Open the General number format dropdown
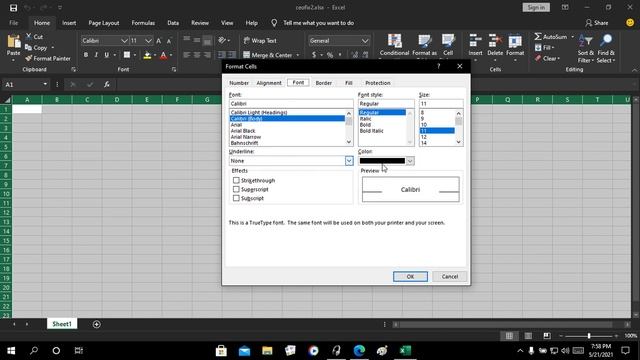 pos(364,41)
